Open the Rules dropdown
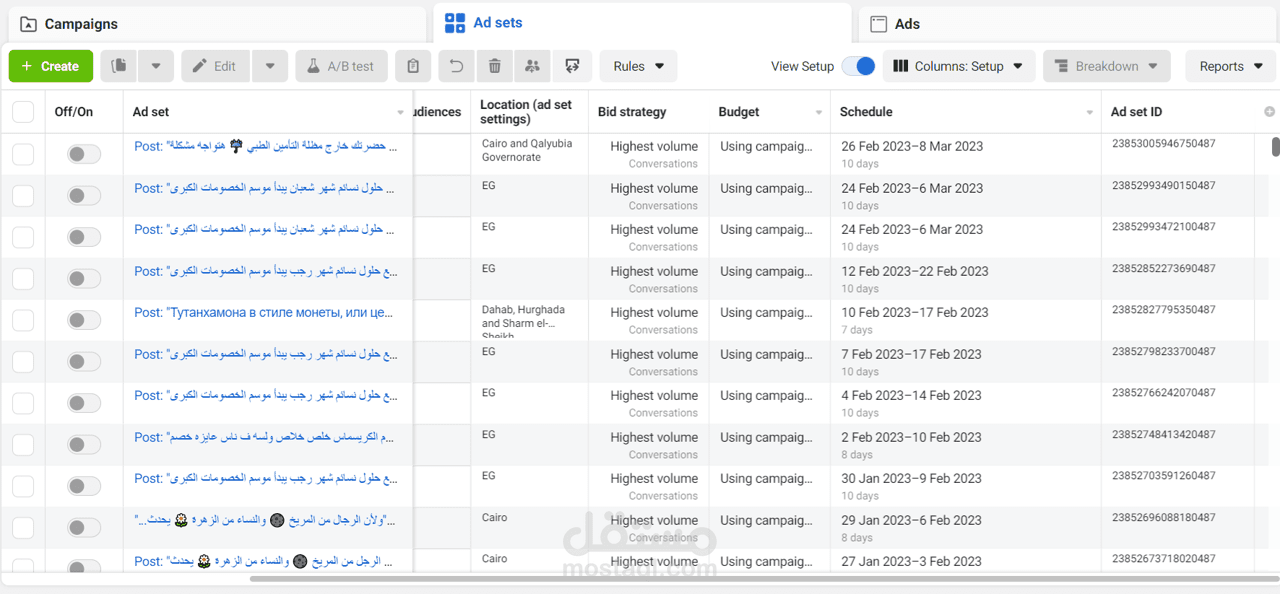The height and width of the screenshot is (594, 1280). pyautogui.click(x=638, y=66)
